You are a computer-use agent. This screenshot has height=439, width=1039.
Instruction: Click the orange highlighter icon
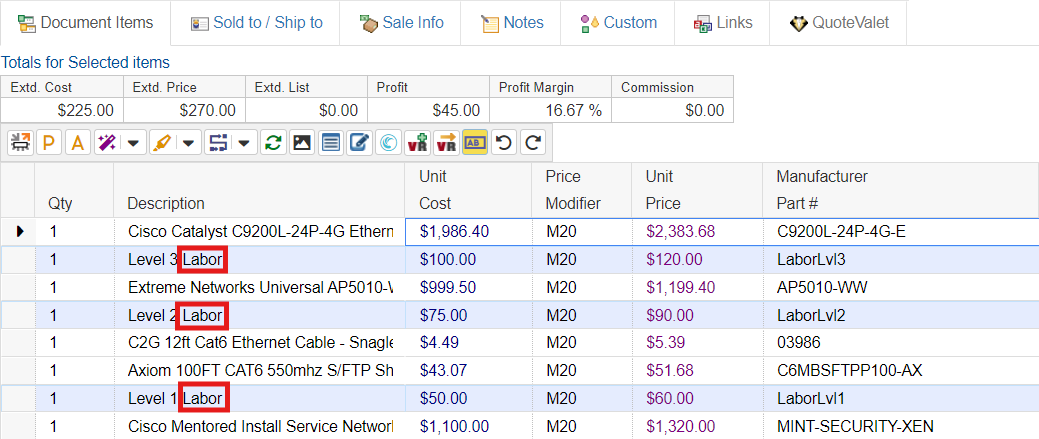click(x=162, y=143)
